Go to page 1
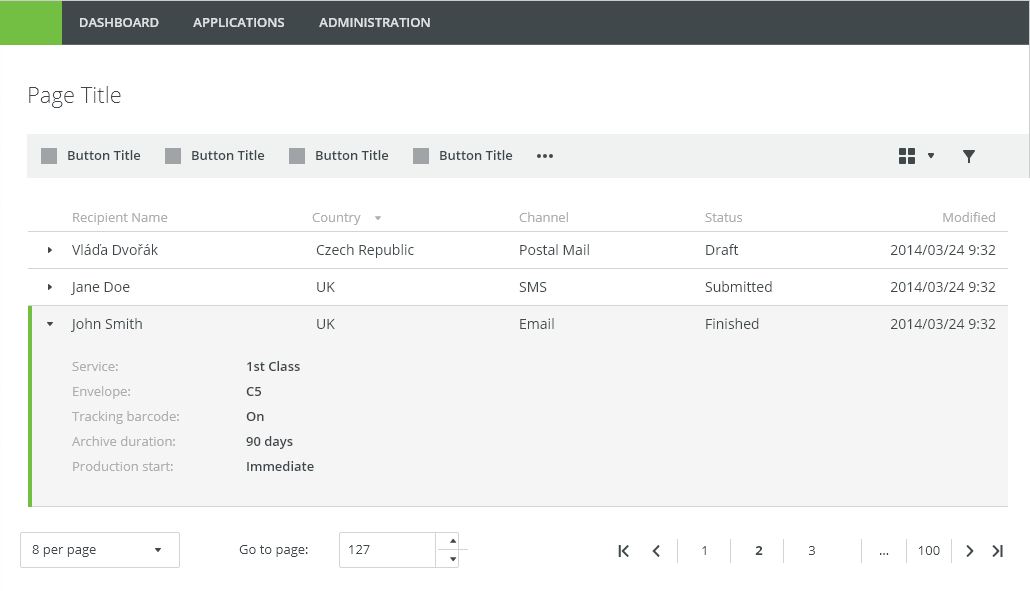This screenshot has width=1030, height=591. coord(704,551)
